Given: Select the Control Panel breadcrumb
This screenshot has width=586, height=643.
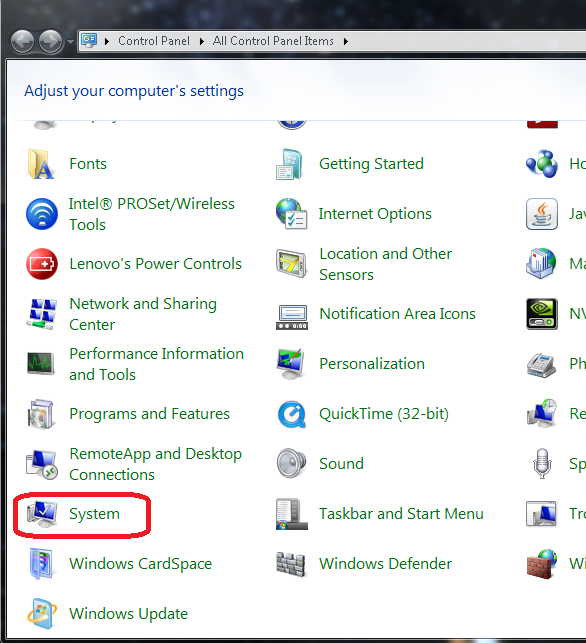Looking at the screenshot, I should pyautogui.click(x=154, y=41).
